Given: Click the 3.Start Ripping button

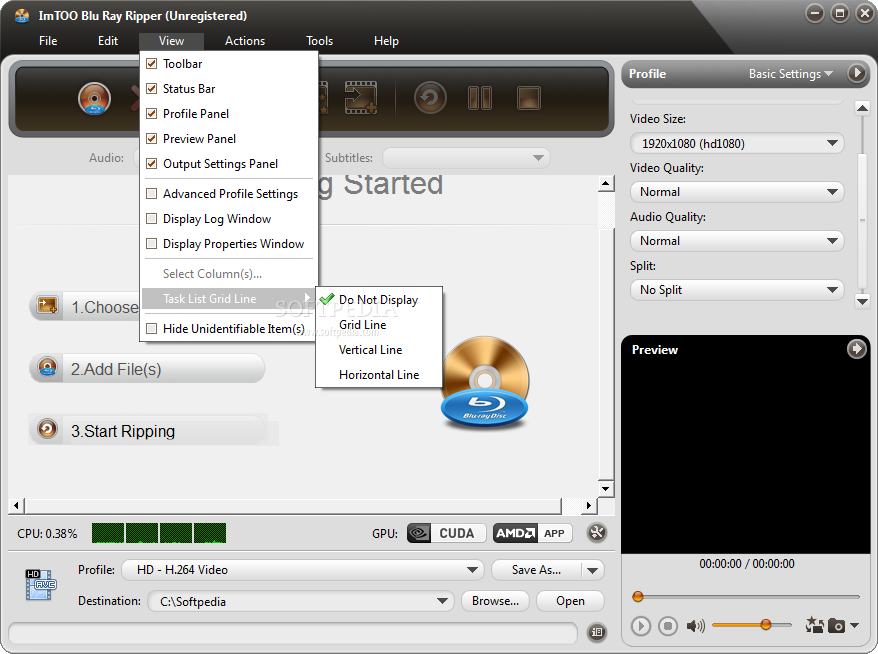Looking at the screenshot, I should pos(147,430).
